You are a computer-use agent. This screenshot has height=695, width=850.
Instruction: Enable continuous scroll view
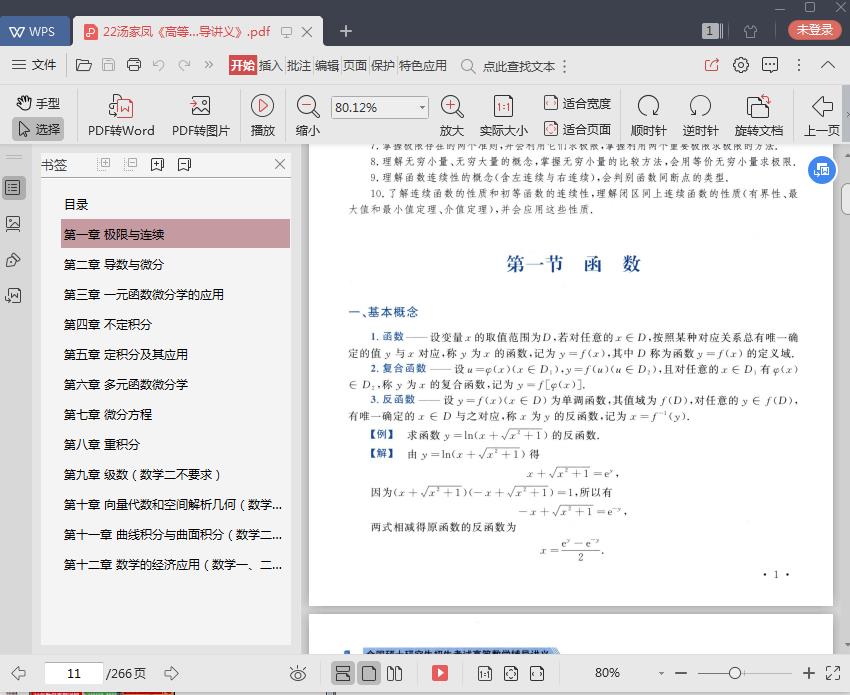(x=343, y=673)
